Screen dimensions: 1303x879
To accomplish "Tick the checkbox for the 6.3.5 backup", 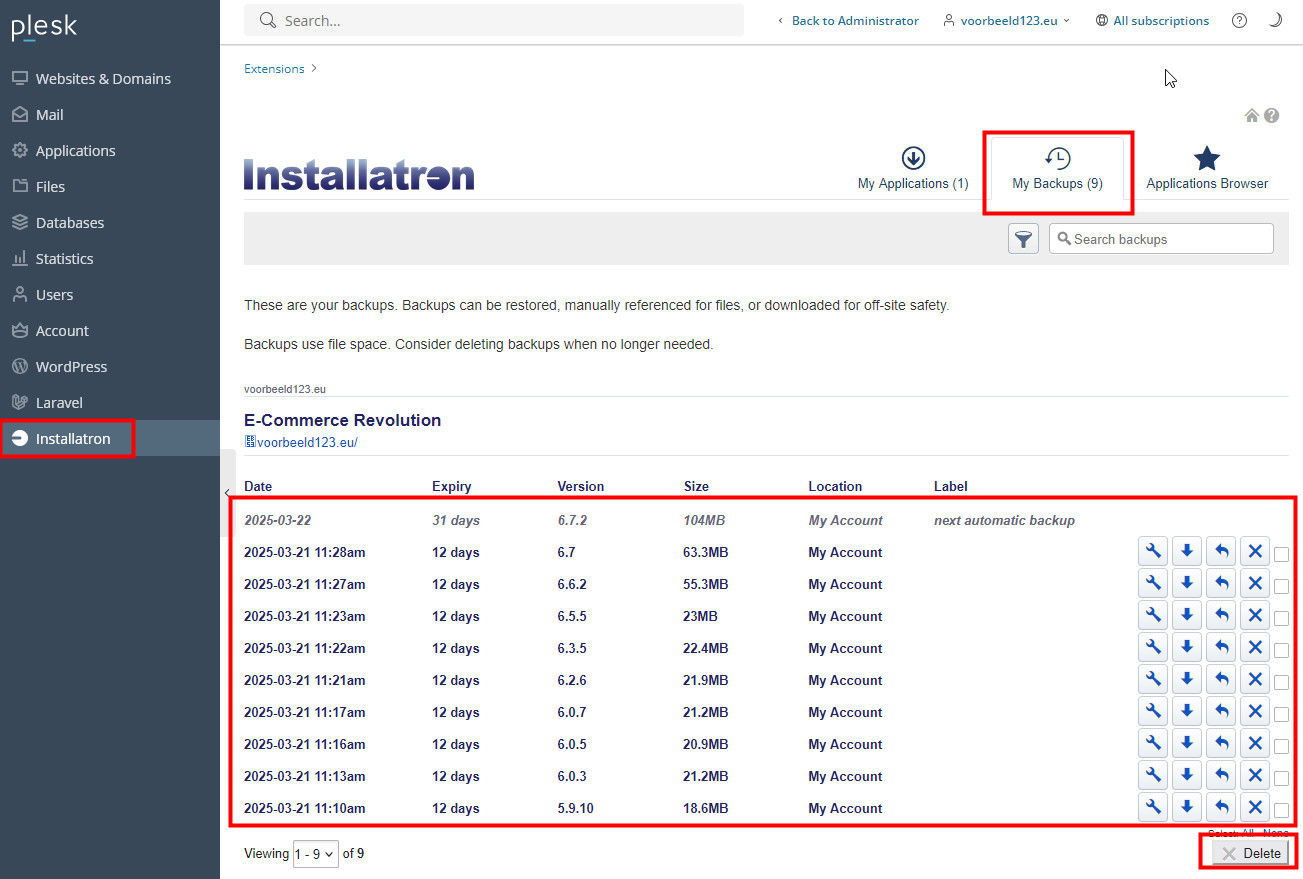I will click(1282, 651).
